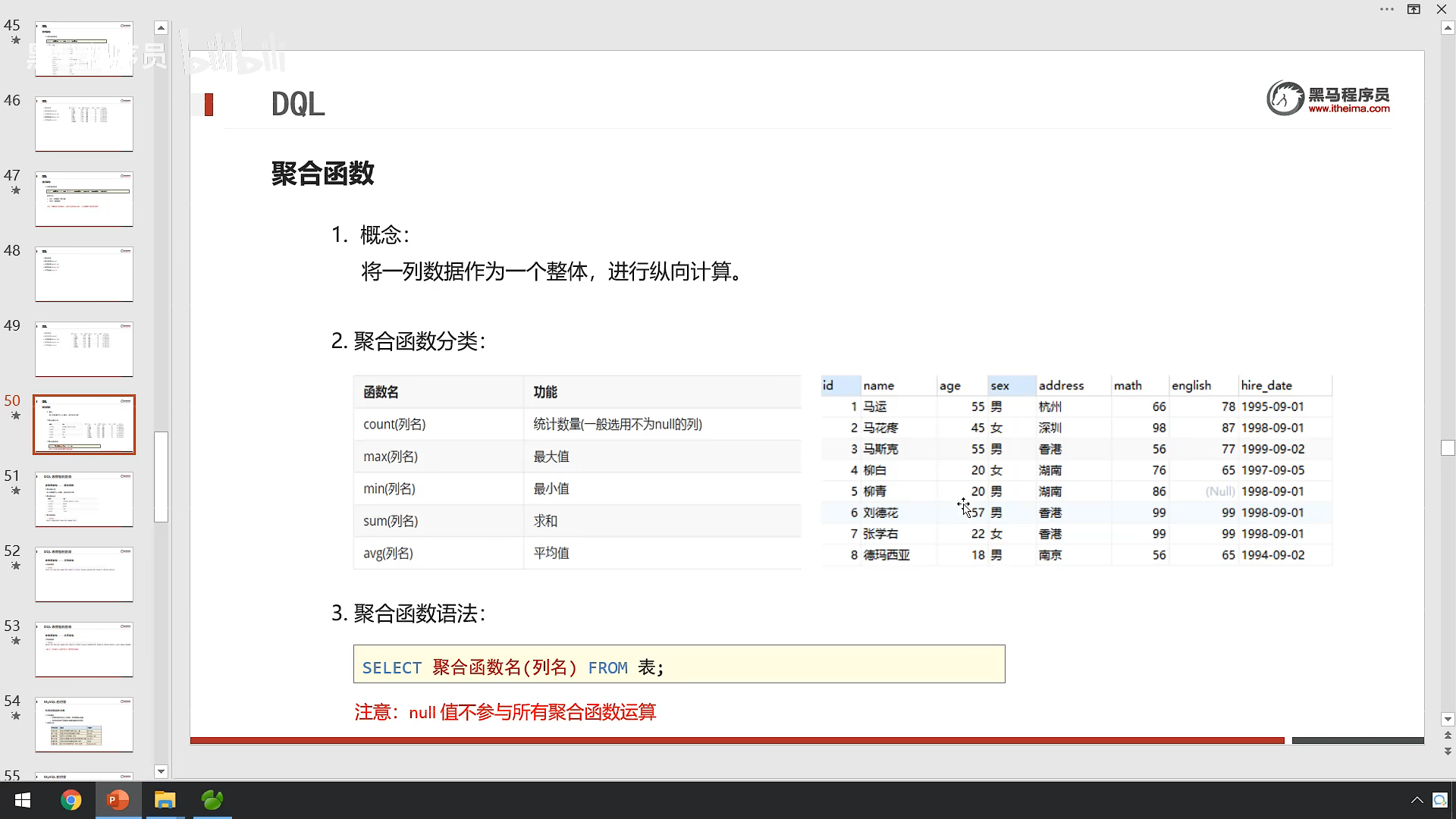The width and height of the screenshot is (1456, 819).
Task: Click the thumbnail pane scrollbar handle
Action: coord(161,476)
